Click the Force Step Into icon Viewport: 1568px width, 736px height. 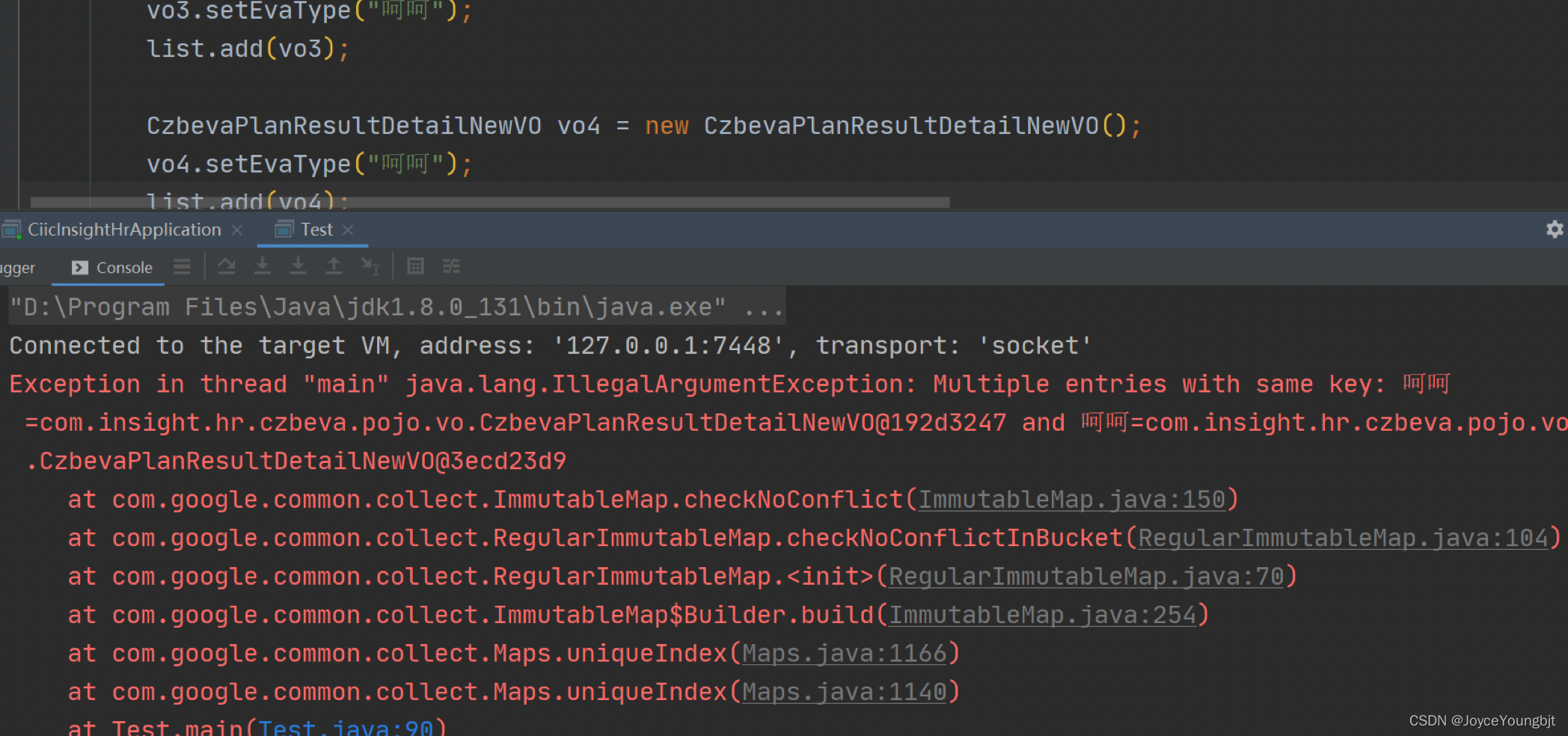[x=298, y=266]
